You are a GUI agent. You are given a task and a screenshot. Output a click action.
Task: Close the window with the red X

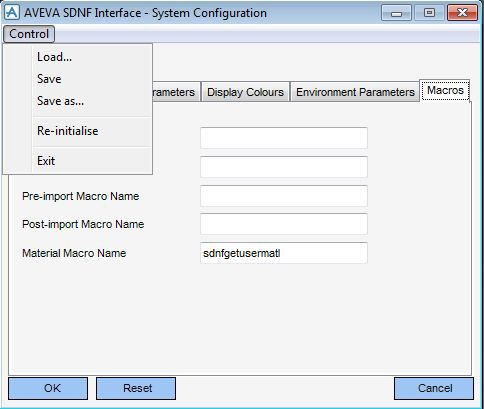coord(463,13)
